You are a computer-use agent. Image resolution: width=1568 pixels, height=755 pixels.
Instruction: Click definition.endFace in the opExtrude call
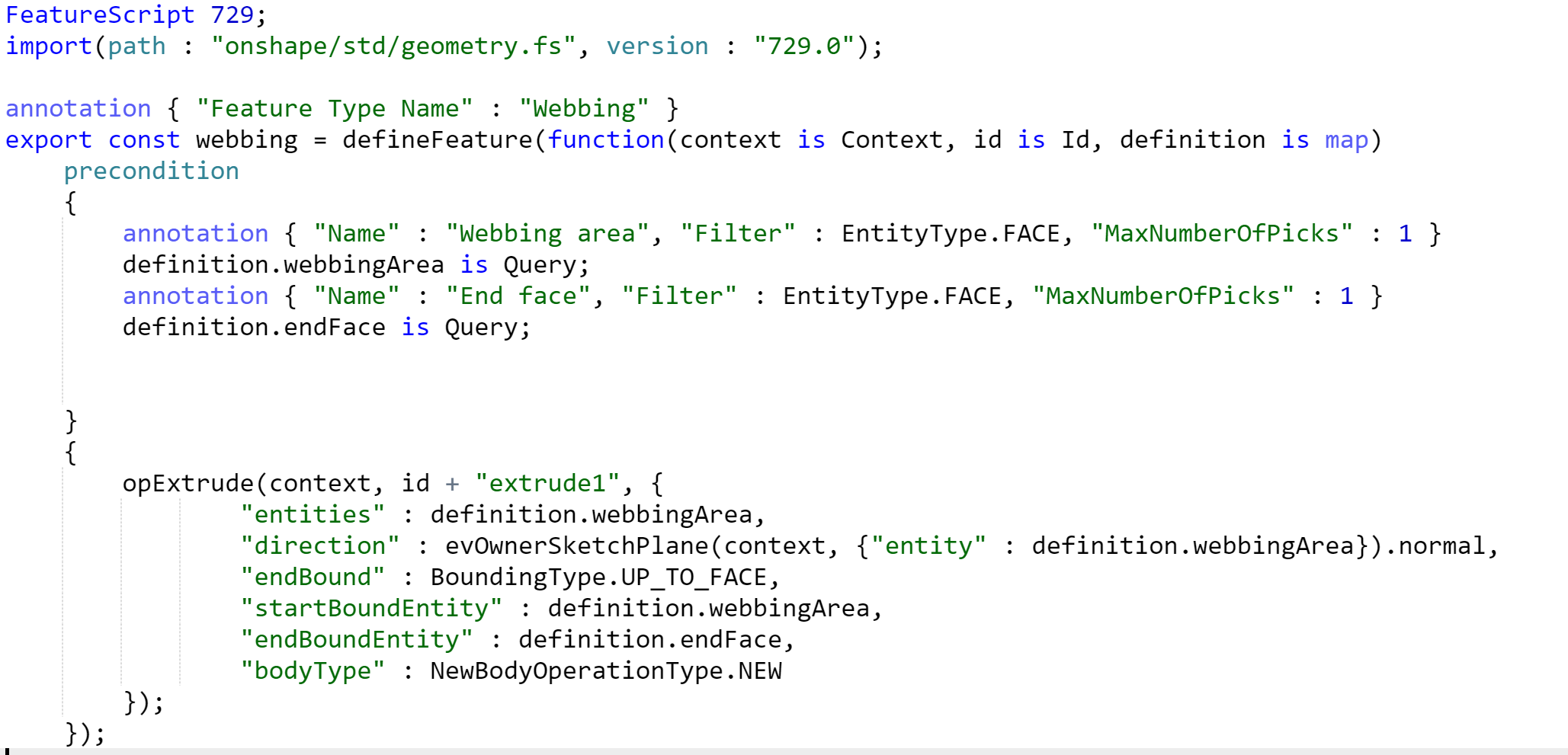coord(650,639)
